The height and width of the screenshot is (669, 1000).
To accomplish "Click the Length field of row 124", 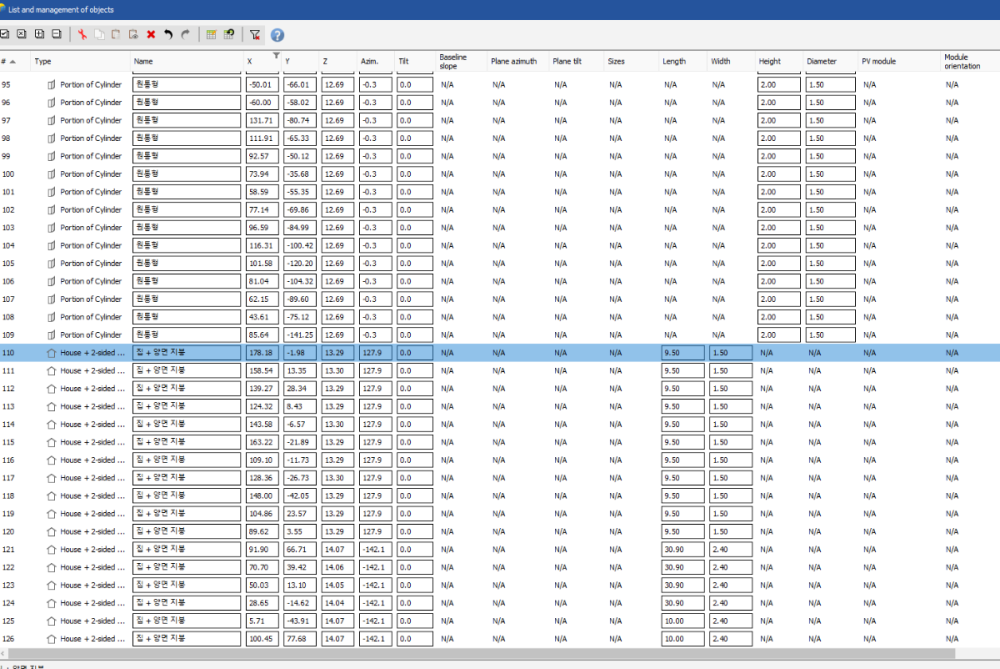I will (682, 603).
